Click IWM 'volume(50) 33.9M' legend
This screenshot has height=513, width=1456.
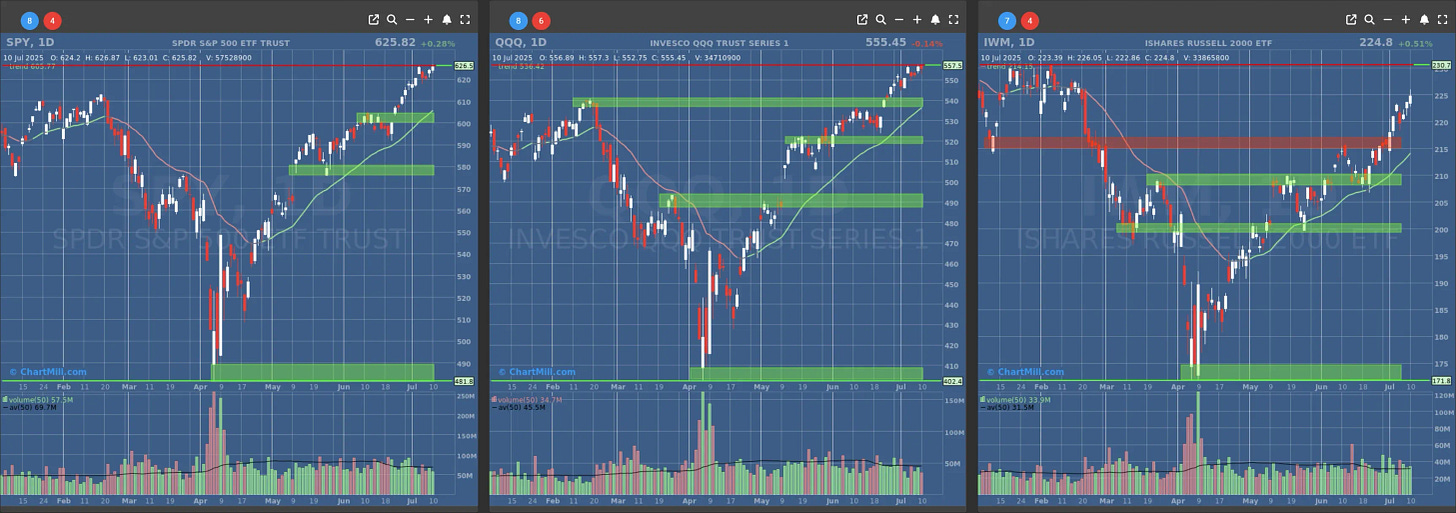tap(1015, 399)
